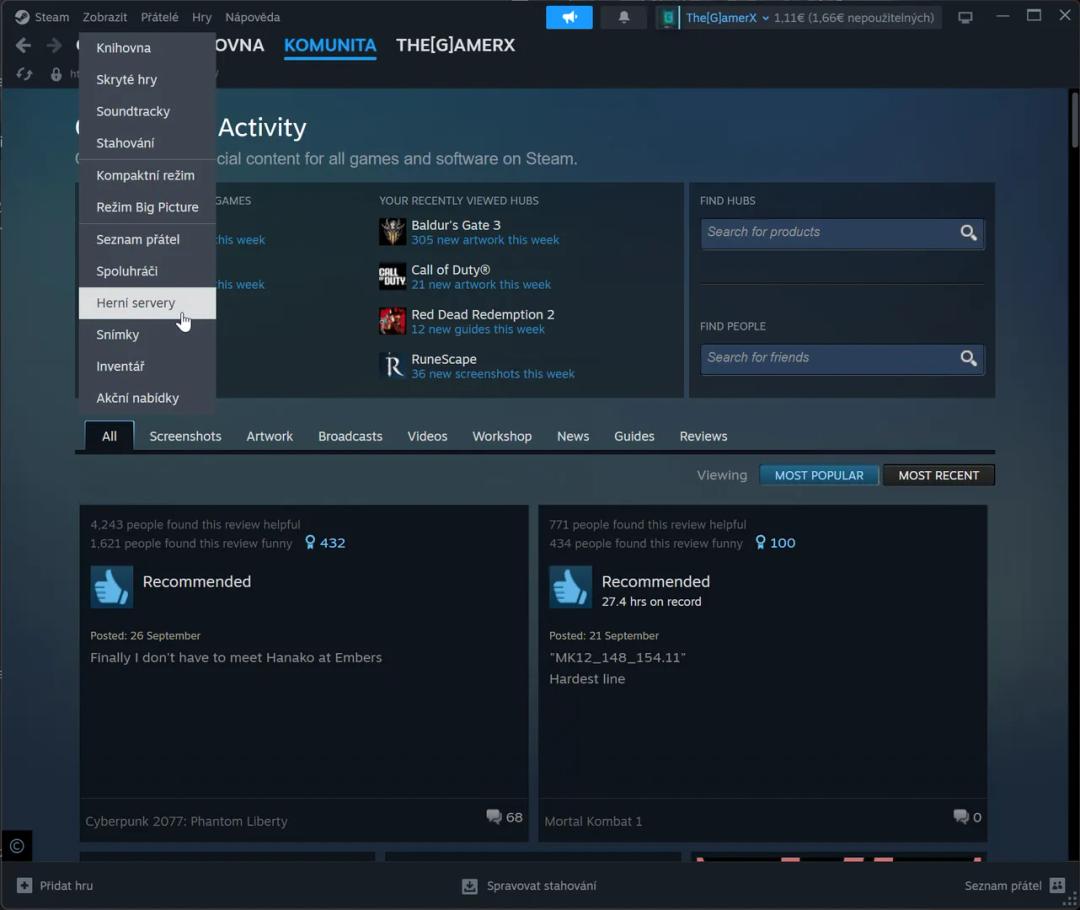The image size is (1080, 910).
Task: Switch to the Screenshots tab
Action: click(185, 436)
